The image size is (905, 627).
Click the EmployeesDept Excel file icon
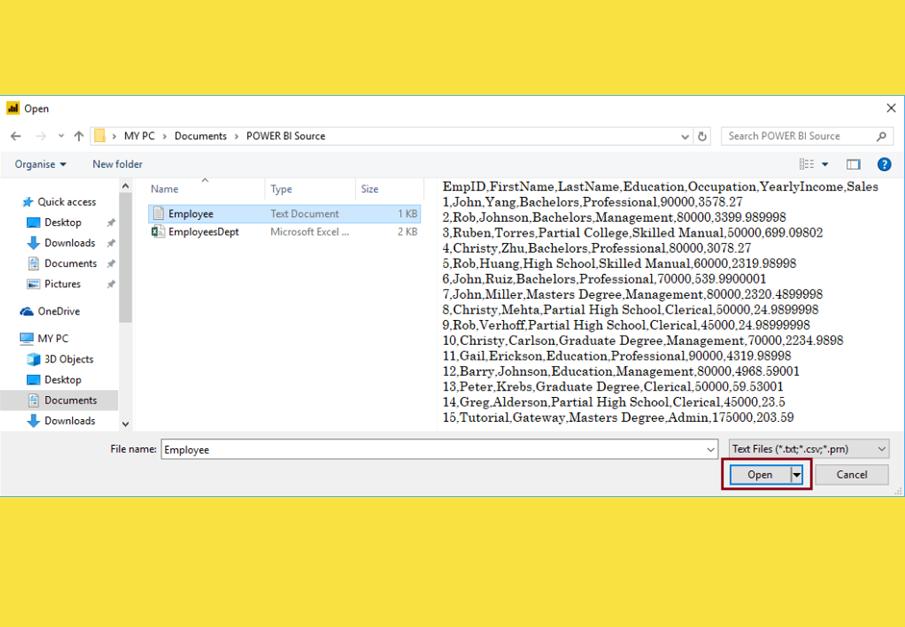coord(158,232)
